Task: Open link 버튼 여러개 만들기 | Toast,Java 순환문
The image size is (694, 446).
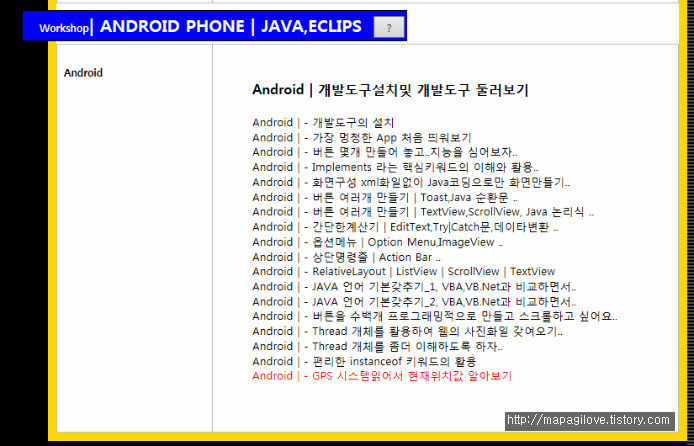Action: click(x=385, y=197)
